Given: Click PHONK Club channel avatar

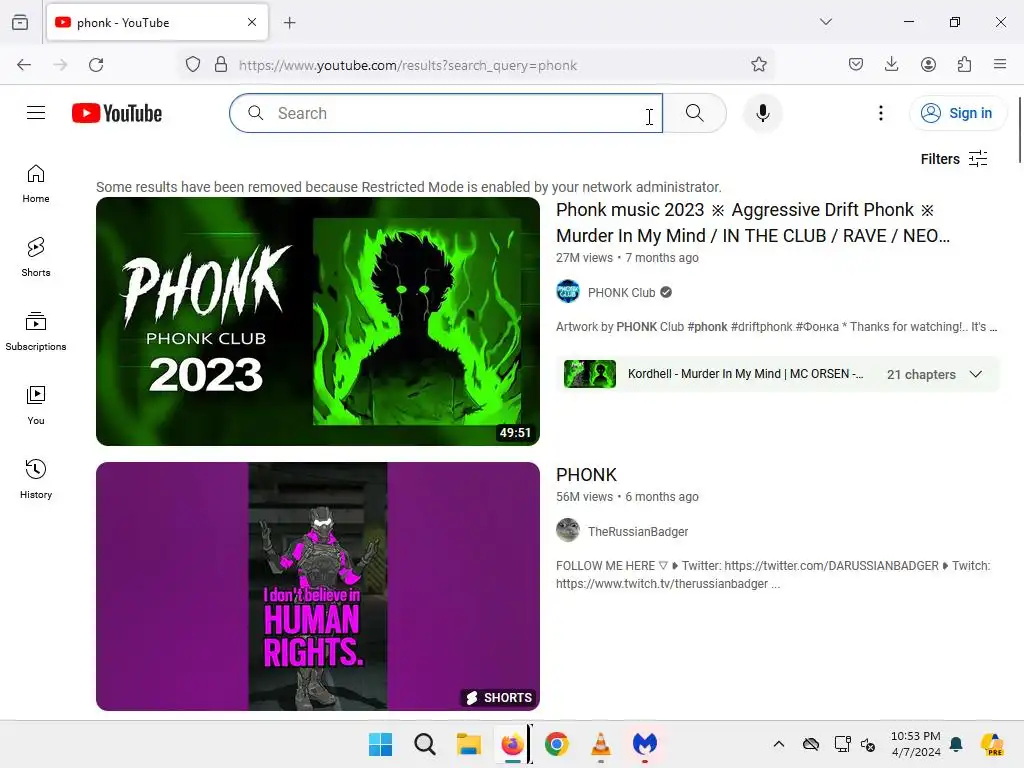Looking at the screenshot, I should click(x=568, y=292).
